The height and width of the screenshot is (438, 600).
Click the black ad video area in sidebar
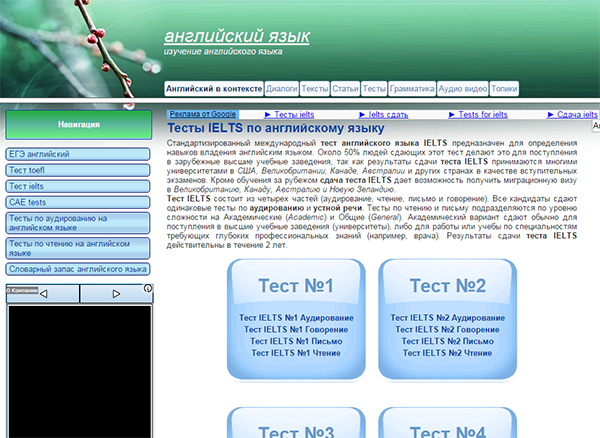click(79, 370)
